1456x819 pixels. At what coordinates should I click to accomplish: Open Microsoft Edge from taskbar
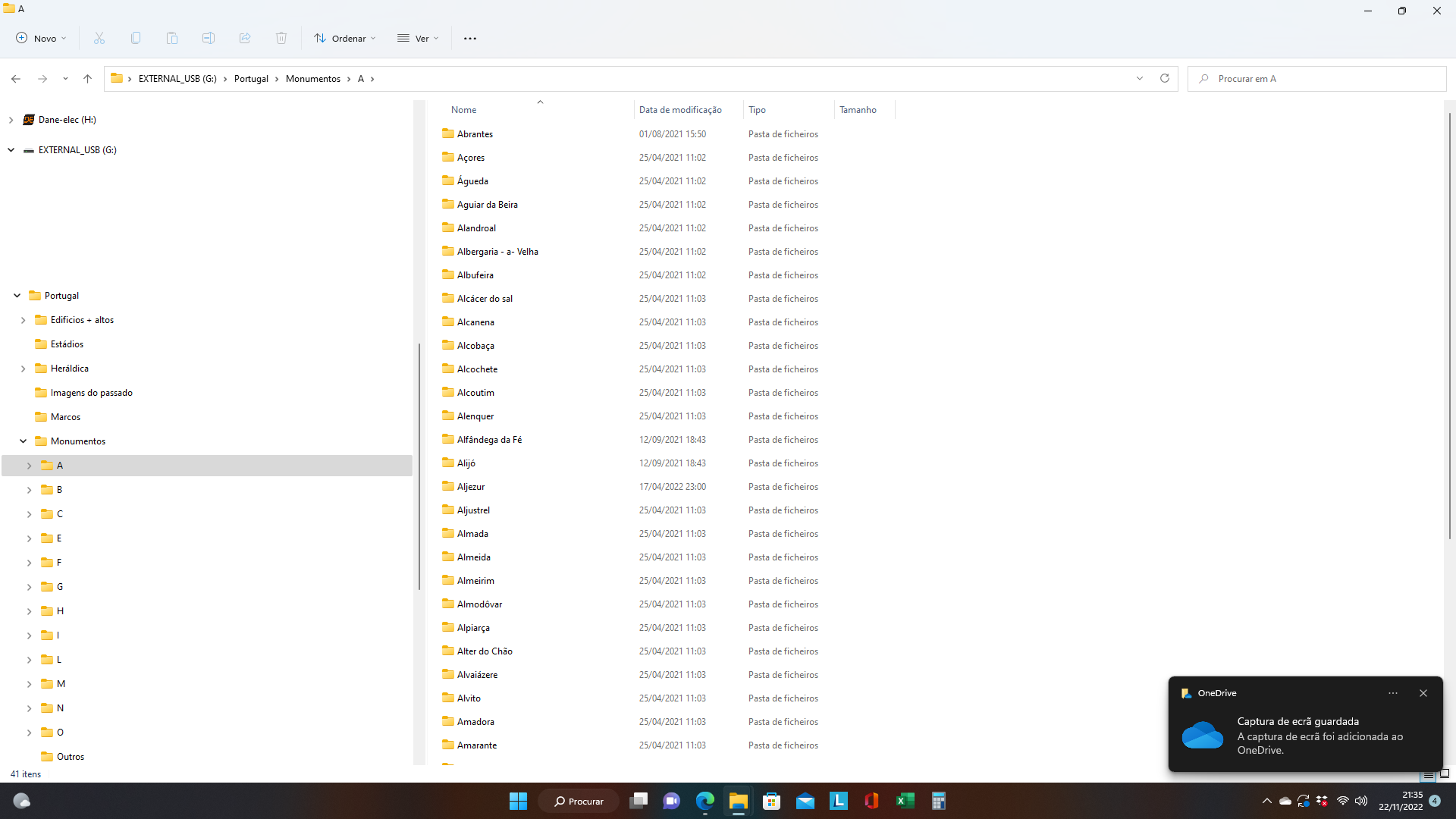705,801
